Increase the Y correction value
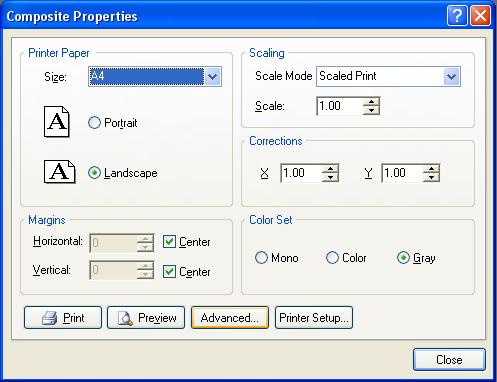 431,169
